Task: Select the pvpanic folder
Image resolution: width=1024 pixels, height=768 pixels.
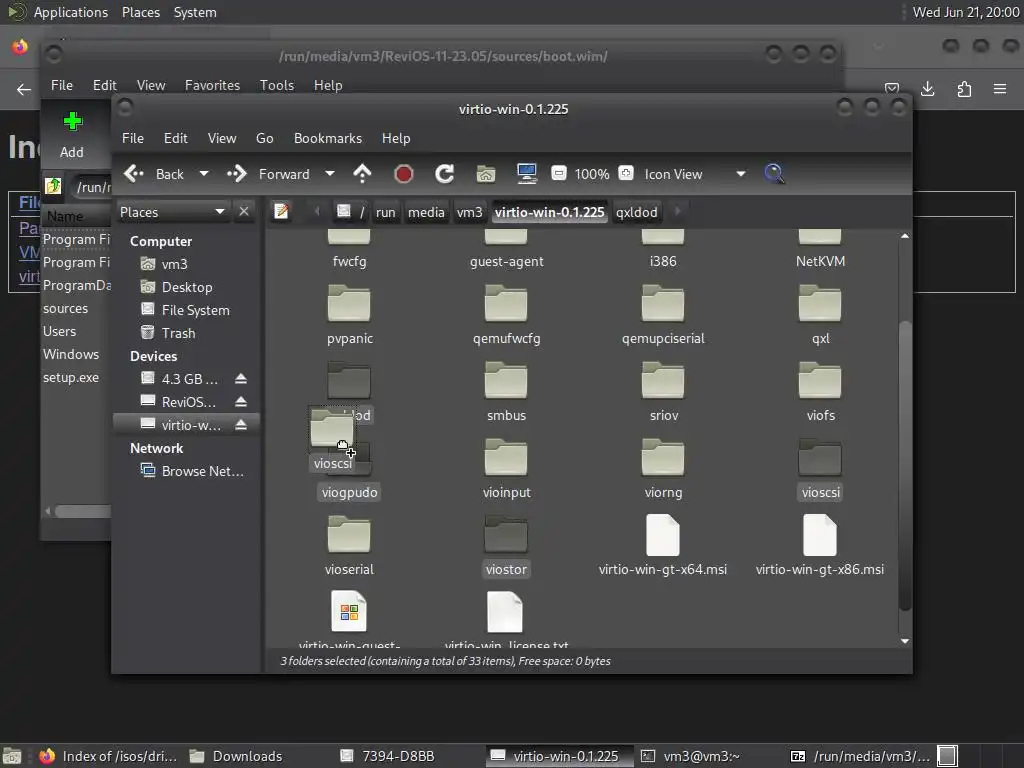Action: [x=349, y=315]
